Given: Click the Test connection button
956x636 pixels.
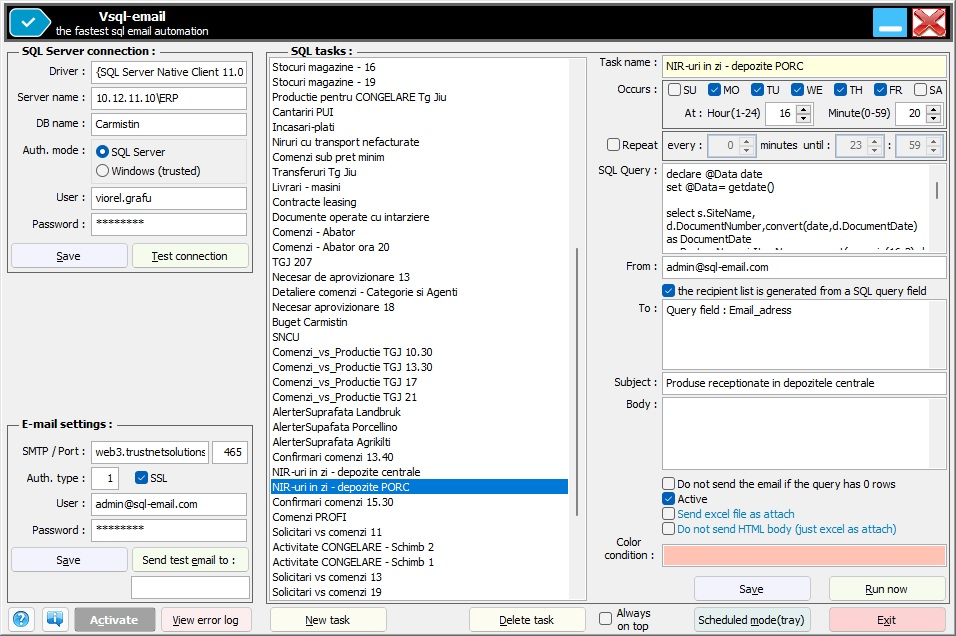Looking at the screenshot, I should pos(190,256).
